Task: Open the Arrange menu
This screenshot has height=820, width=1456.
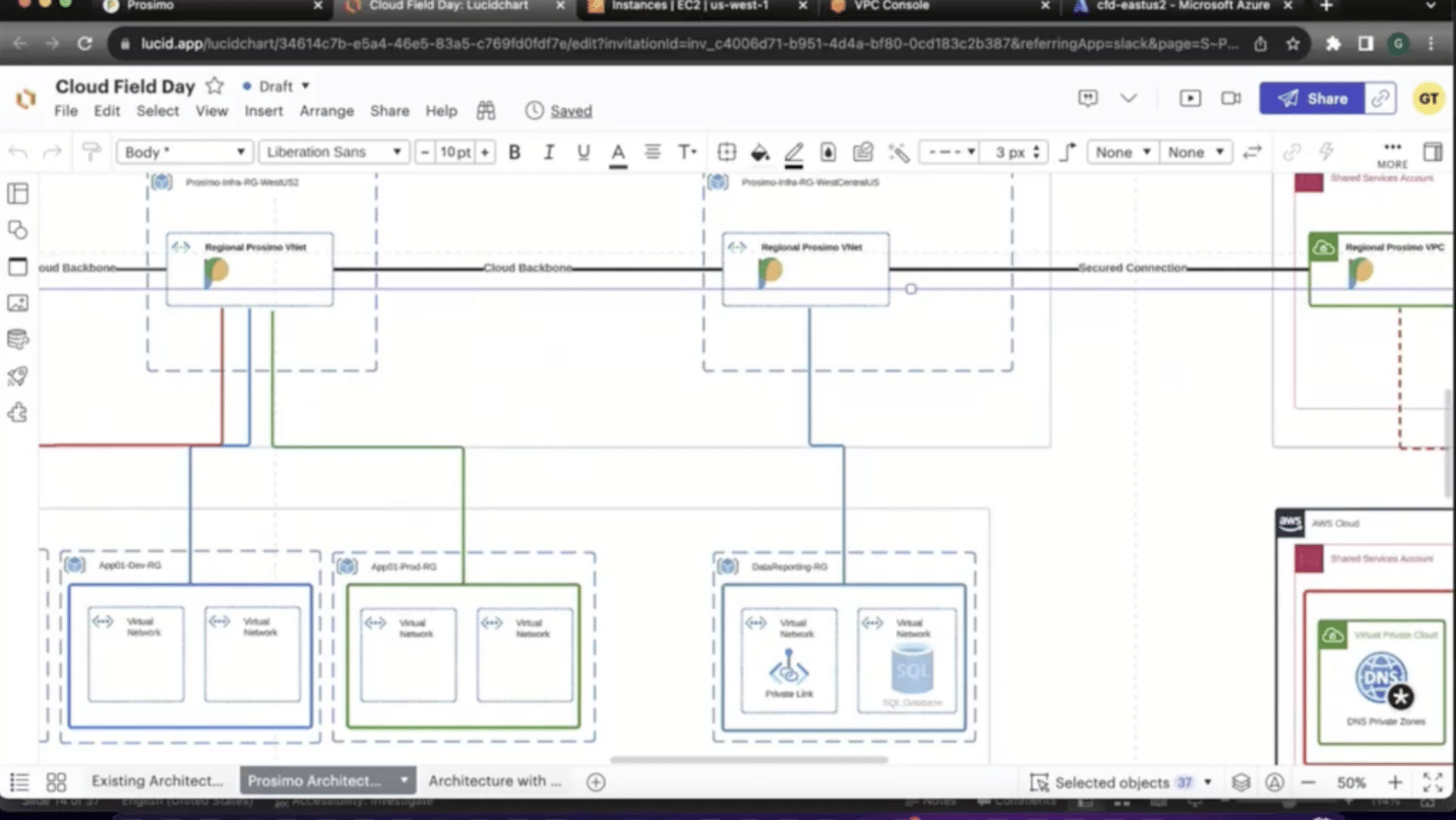Action: point(326,111)
